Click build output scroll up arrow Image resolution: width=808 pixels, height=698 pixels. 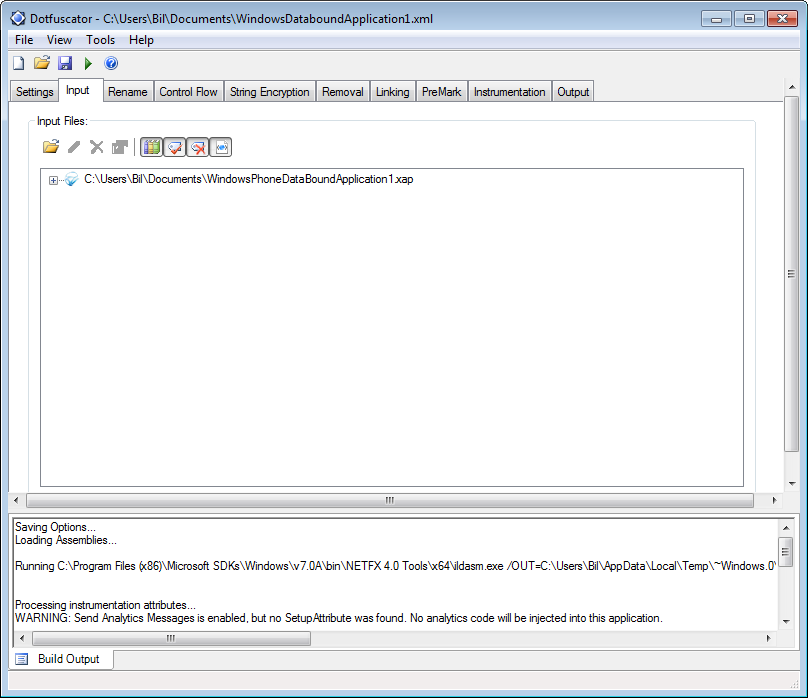786,527
